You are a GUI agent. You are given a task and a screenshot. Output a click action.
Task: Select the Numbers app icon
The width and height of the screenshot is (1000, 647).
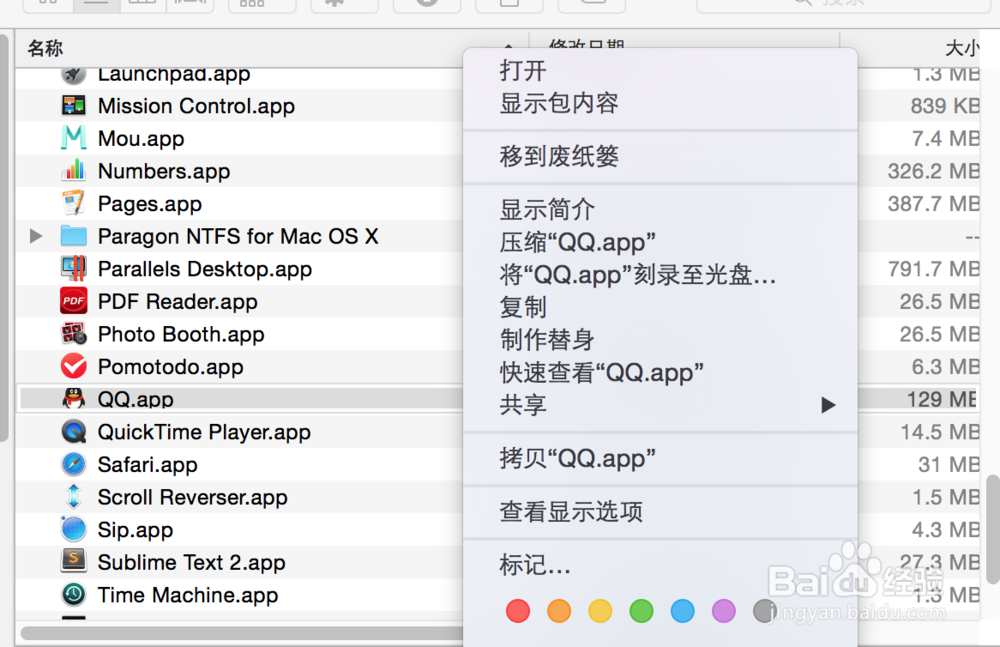(x=73, y=171)
